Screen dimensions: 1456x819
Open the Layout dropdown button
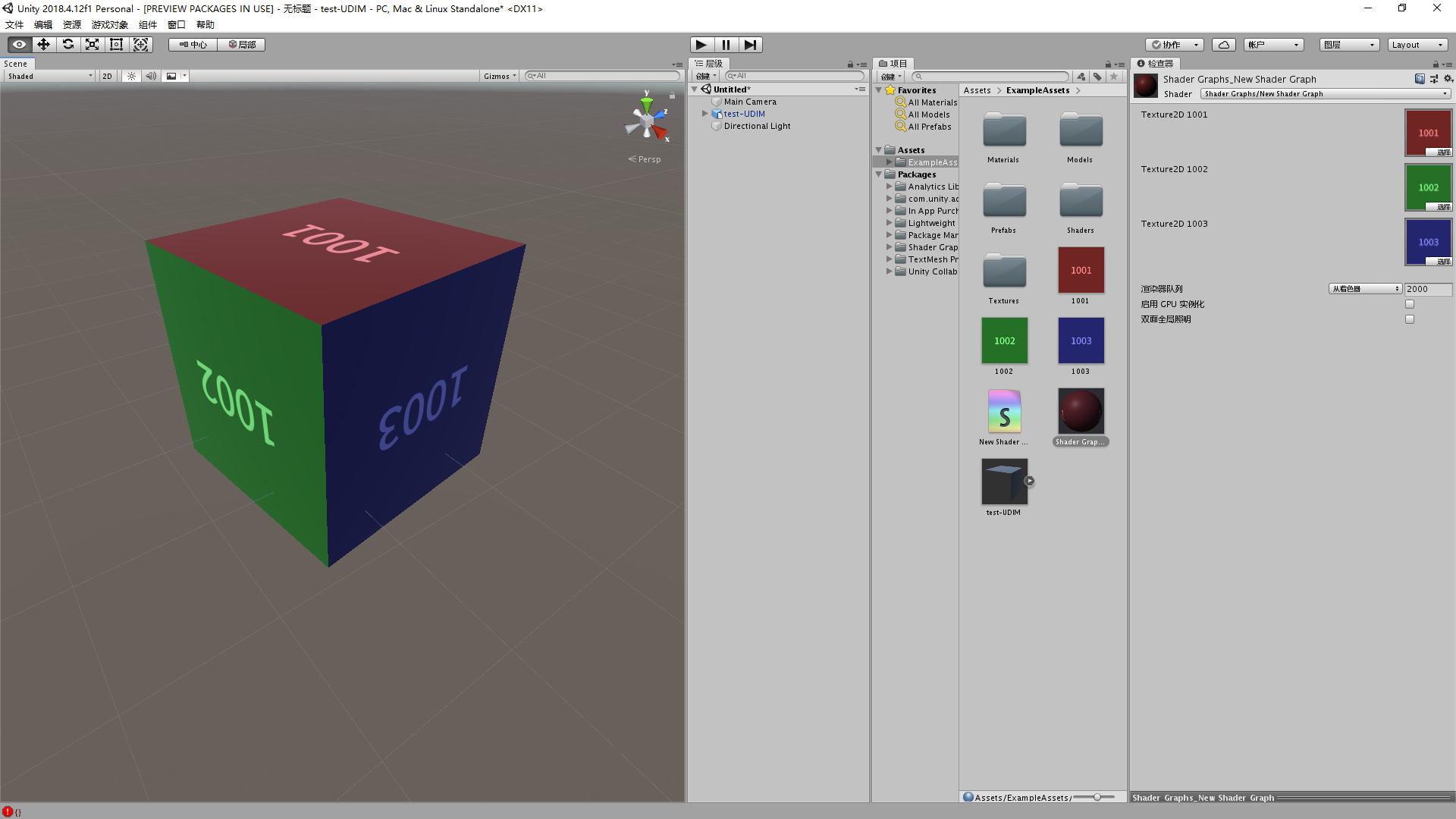[1417, 45]
